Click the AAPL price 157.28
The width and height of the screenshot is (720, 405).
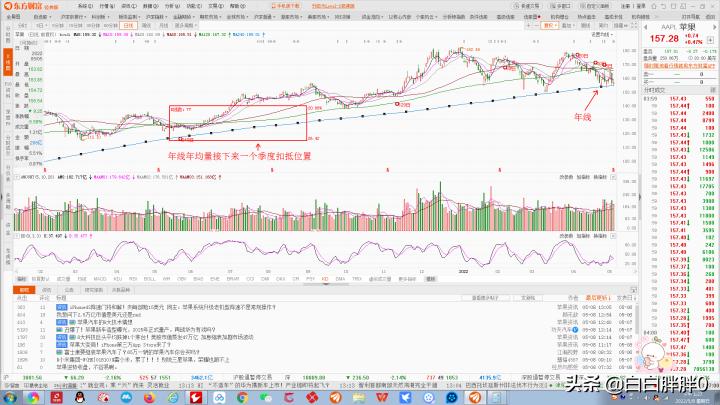664,39
